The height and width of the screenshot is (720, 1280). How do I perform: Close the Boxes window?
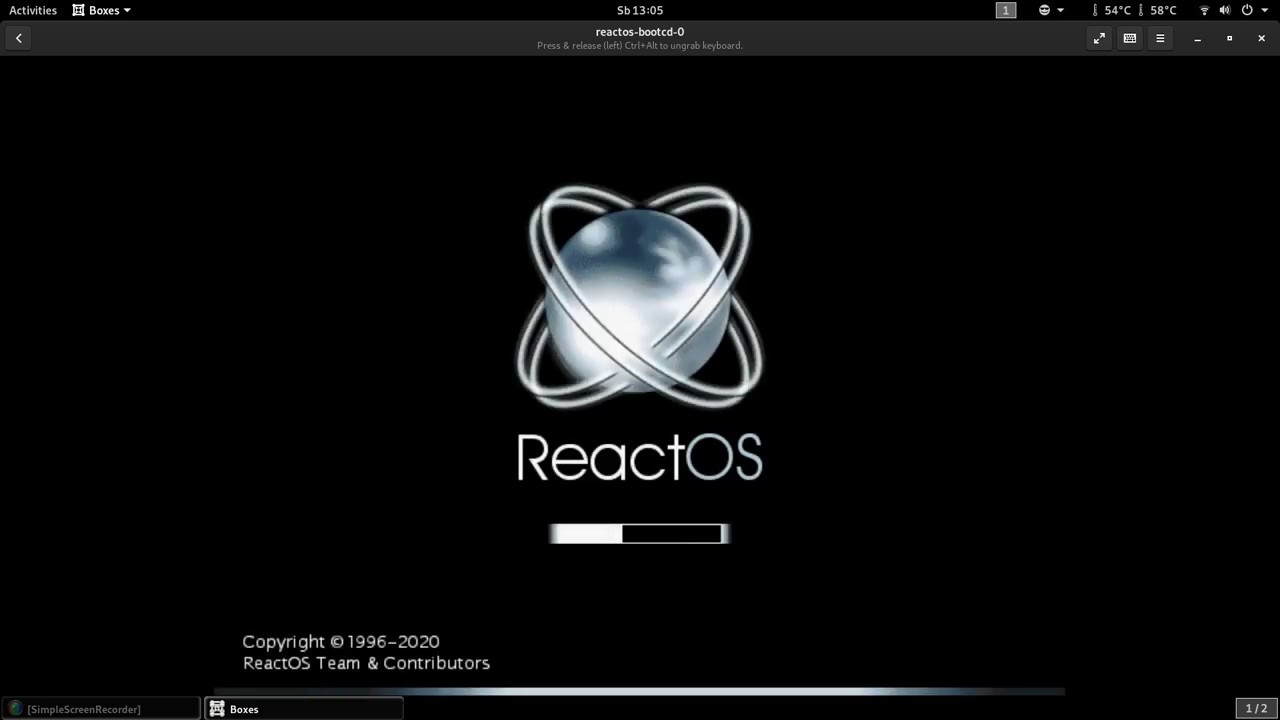click(x=1261, y=38)
